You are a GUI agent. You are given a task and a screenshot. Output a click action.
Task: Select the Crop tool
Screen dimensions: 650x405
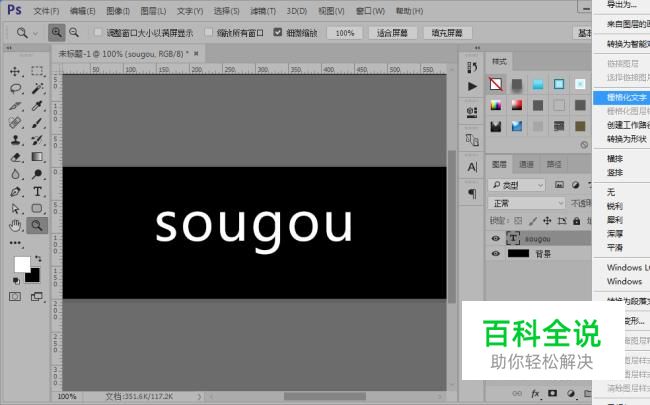[15, 106]
